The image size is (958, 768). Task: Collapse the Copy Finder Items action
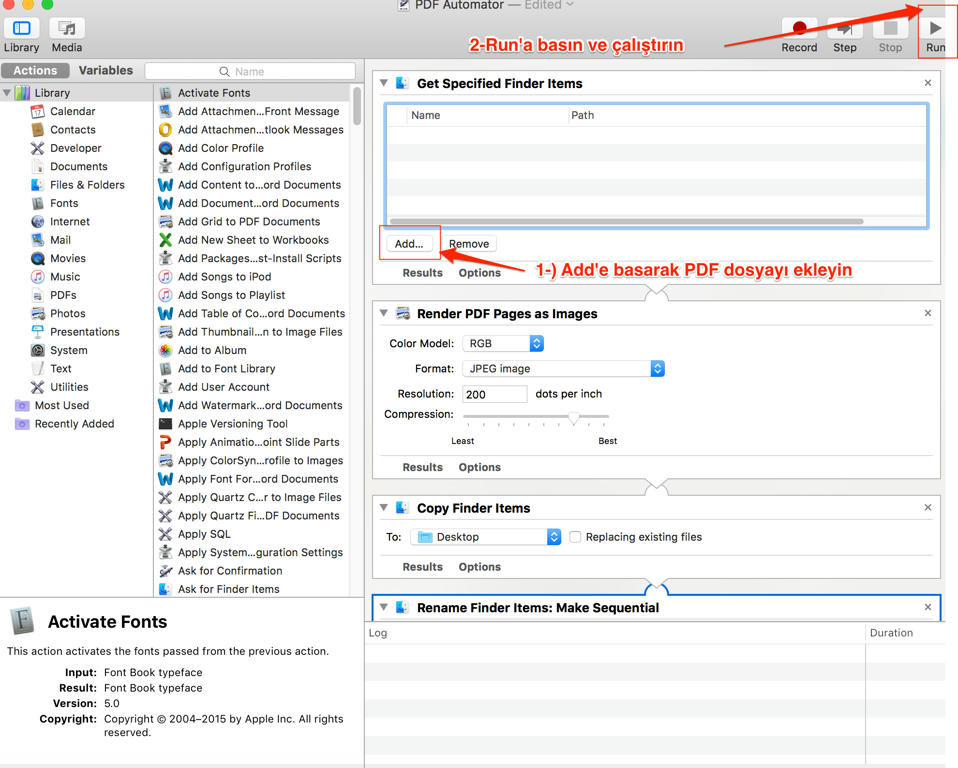(x=384, y=507)
